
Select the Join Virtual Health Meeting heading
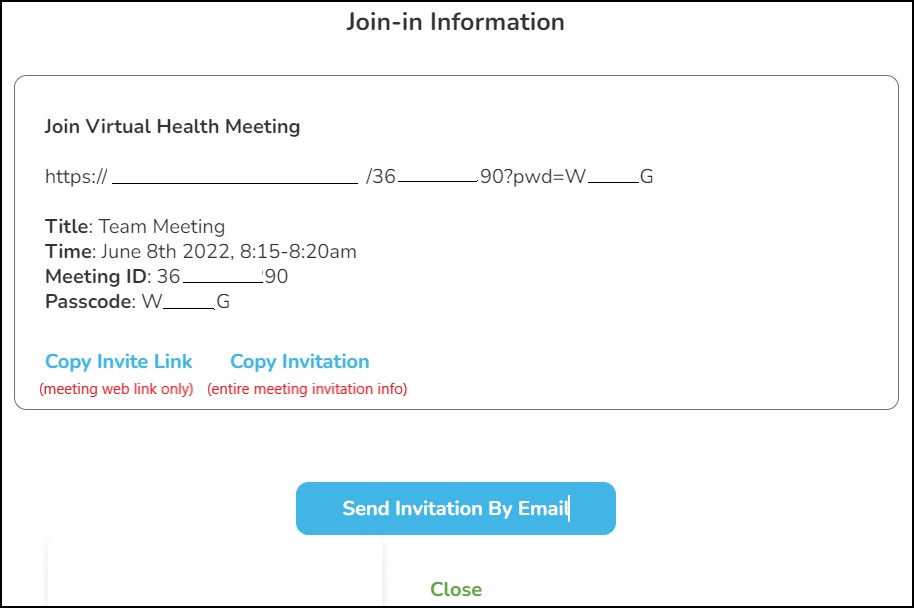172,127
